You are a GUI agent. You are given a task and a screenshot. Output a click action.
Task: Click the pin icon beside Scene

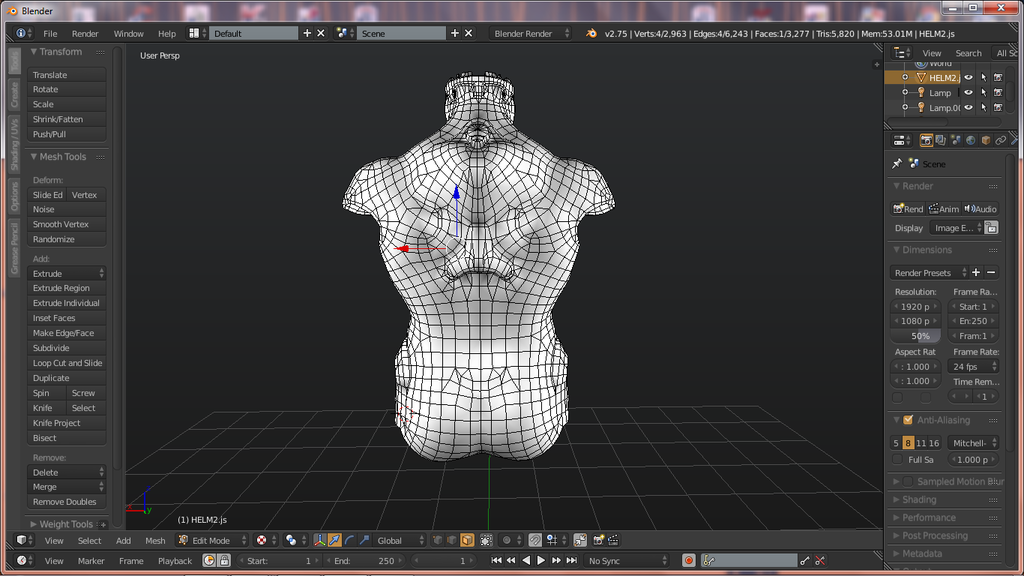(x=897, y=164)
